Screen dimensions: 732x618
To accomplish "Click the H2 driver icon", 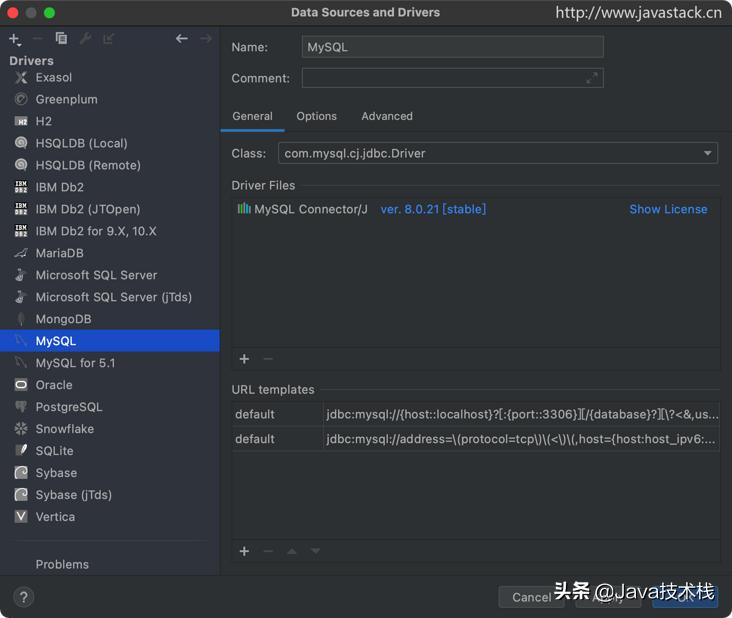I will [21, 121].
